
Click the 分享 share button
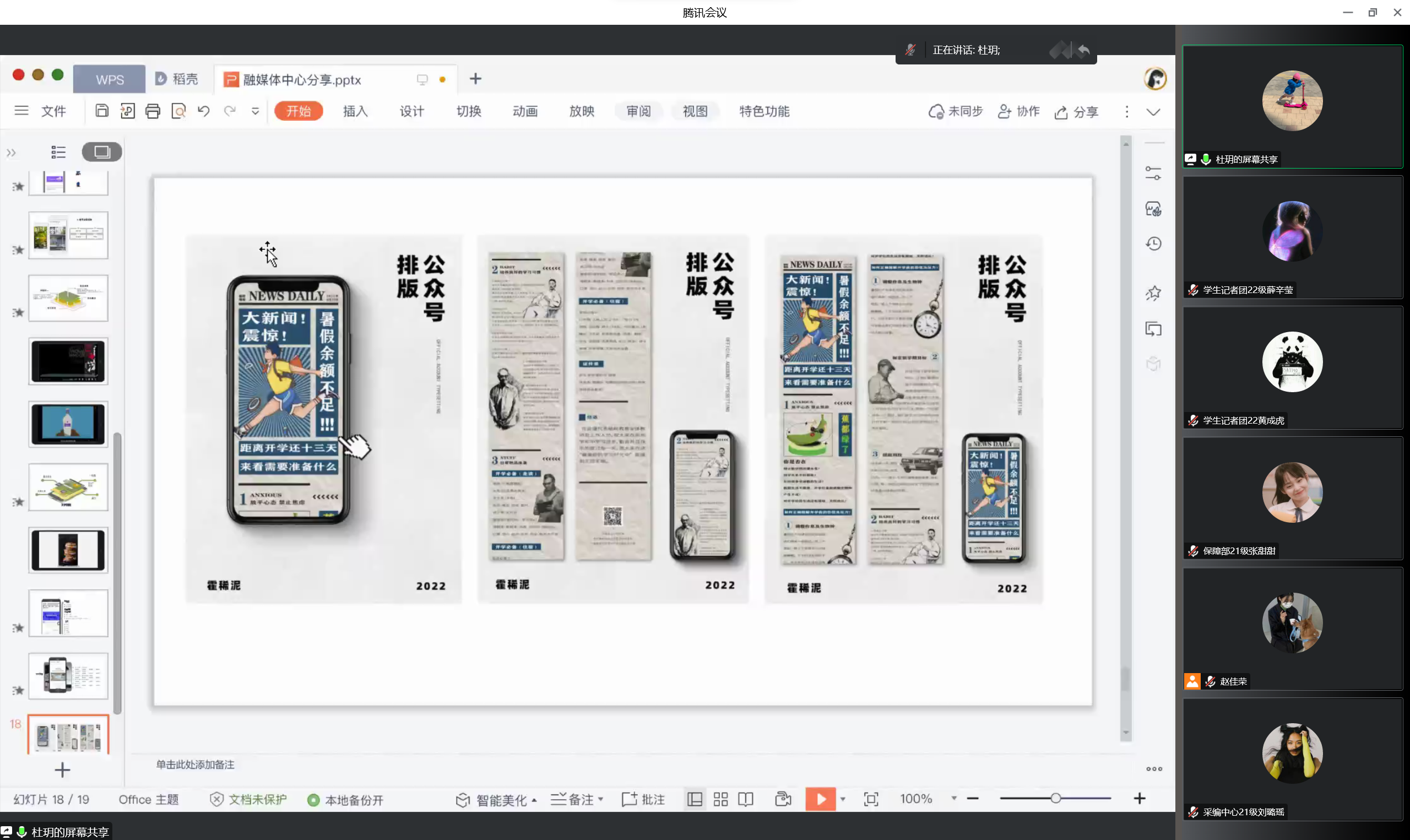point(1076,112)
